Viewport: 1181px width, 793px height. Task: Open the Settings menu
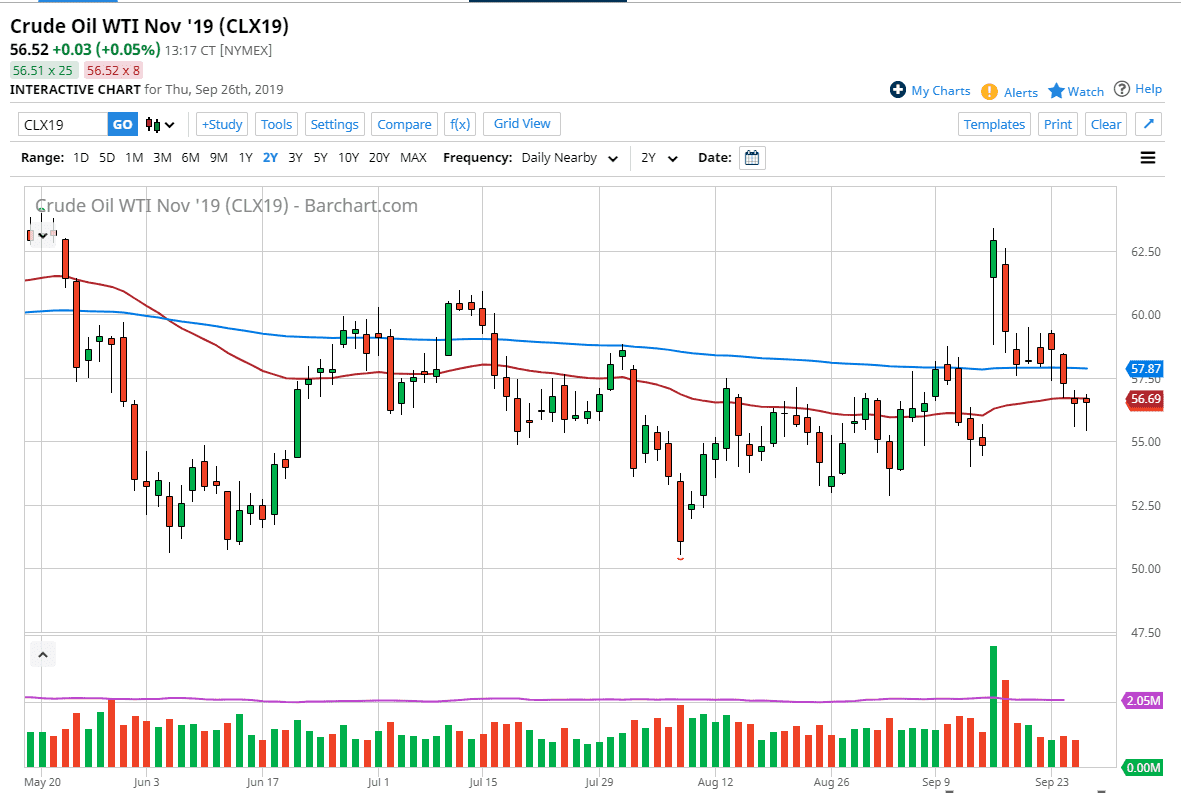tap(334, 124)
